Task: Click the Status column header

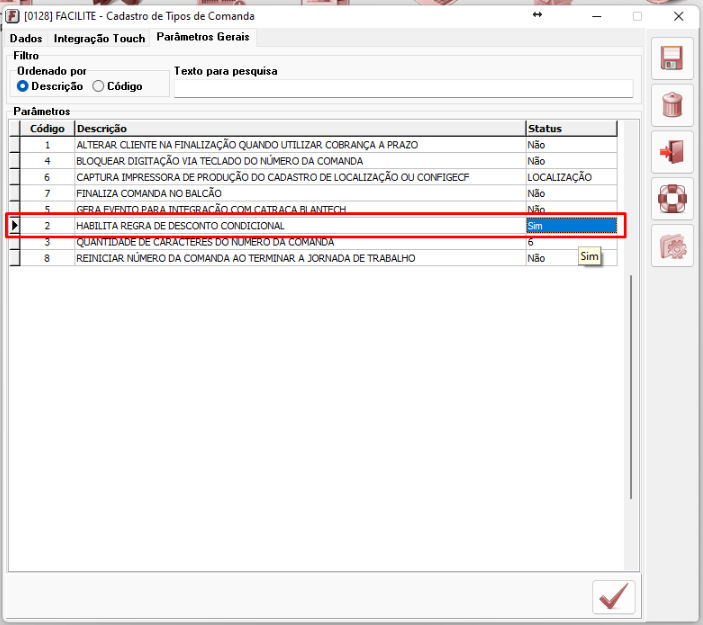Action: click(x=572, y=129)
